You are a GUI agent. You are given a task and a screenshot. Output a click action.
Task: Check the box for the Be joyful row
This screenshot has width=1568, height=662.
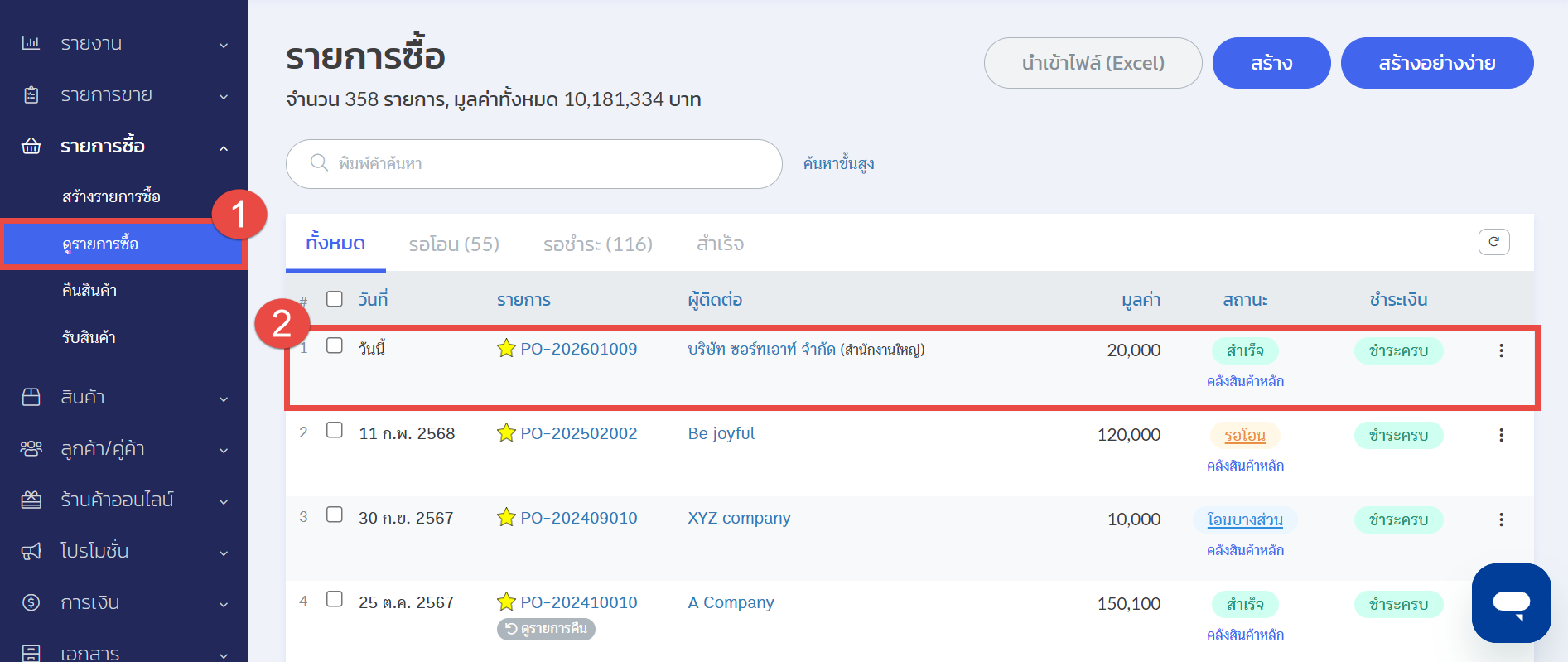point(335,430)
